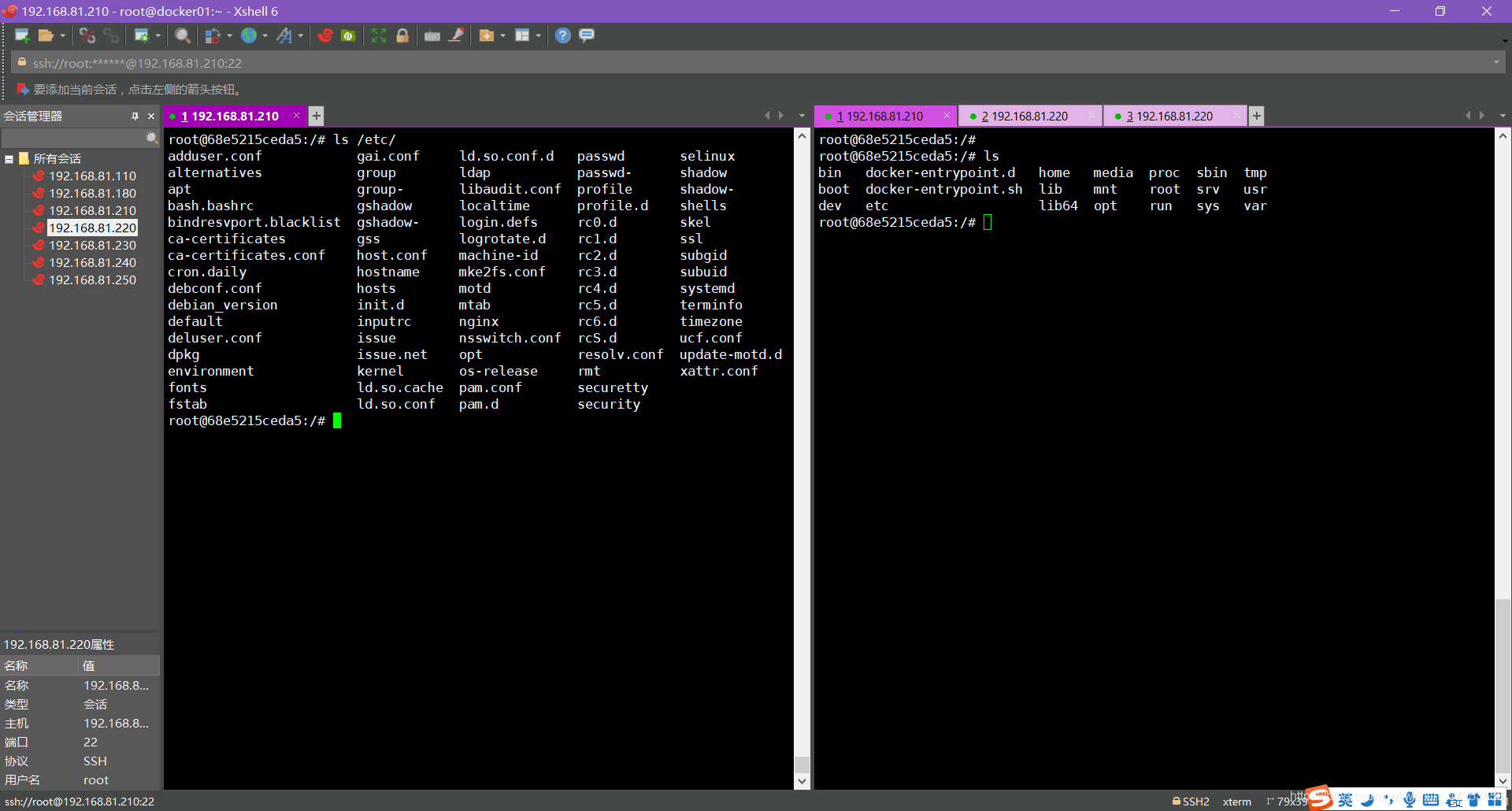Select session 192.168.81.110 in the tree
Image resolution: width=1512 pixels, height=811 pixels.
click(x=92, y=176)
